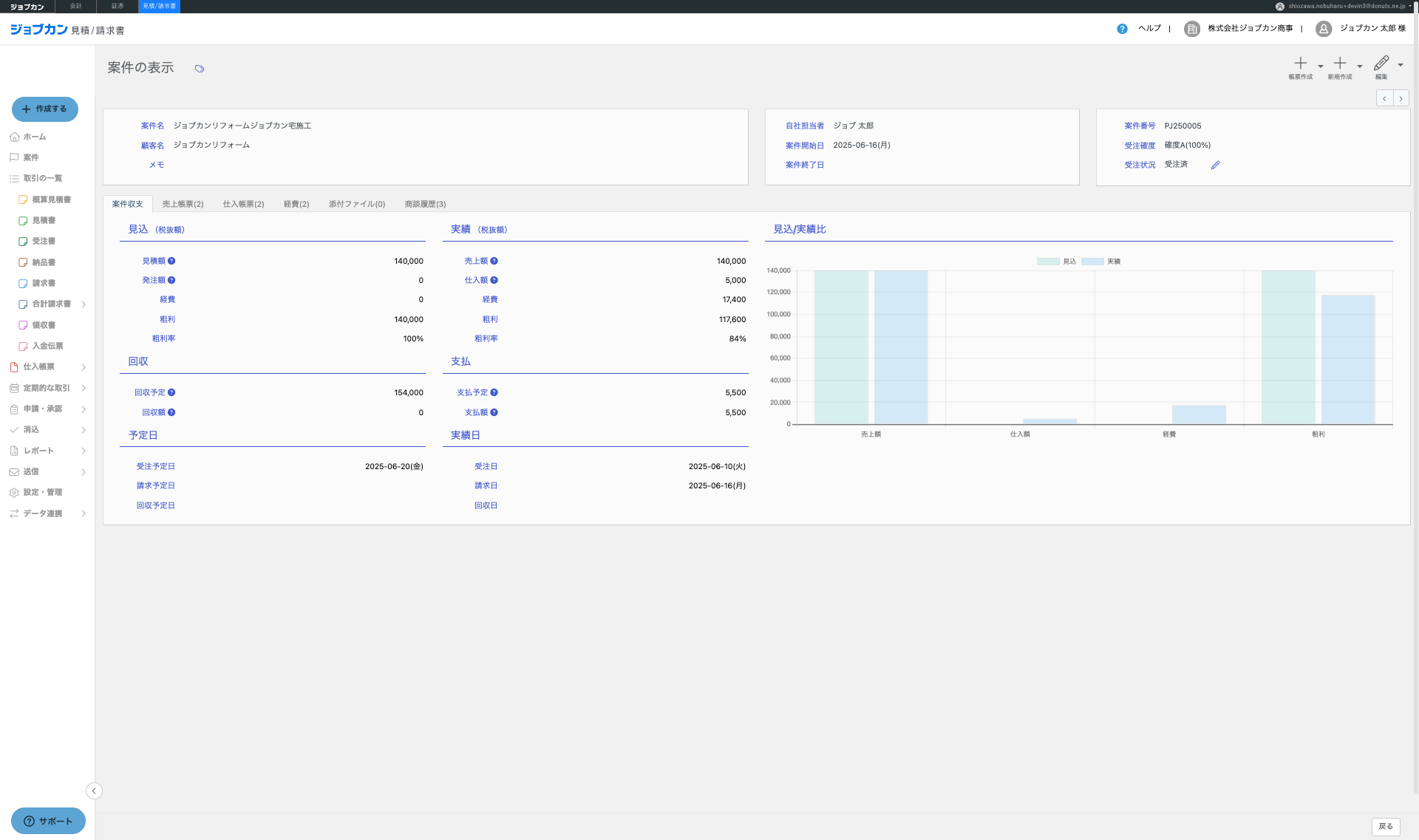Click the 設定・管理 gear icon
This screenshot has height=840, width=1419.
click(14, 493)
